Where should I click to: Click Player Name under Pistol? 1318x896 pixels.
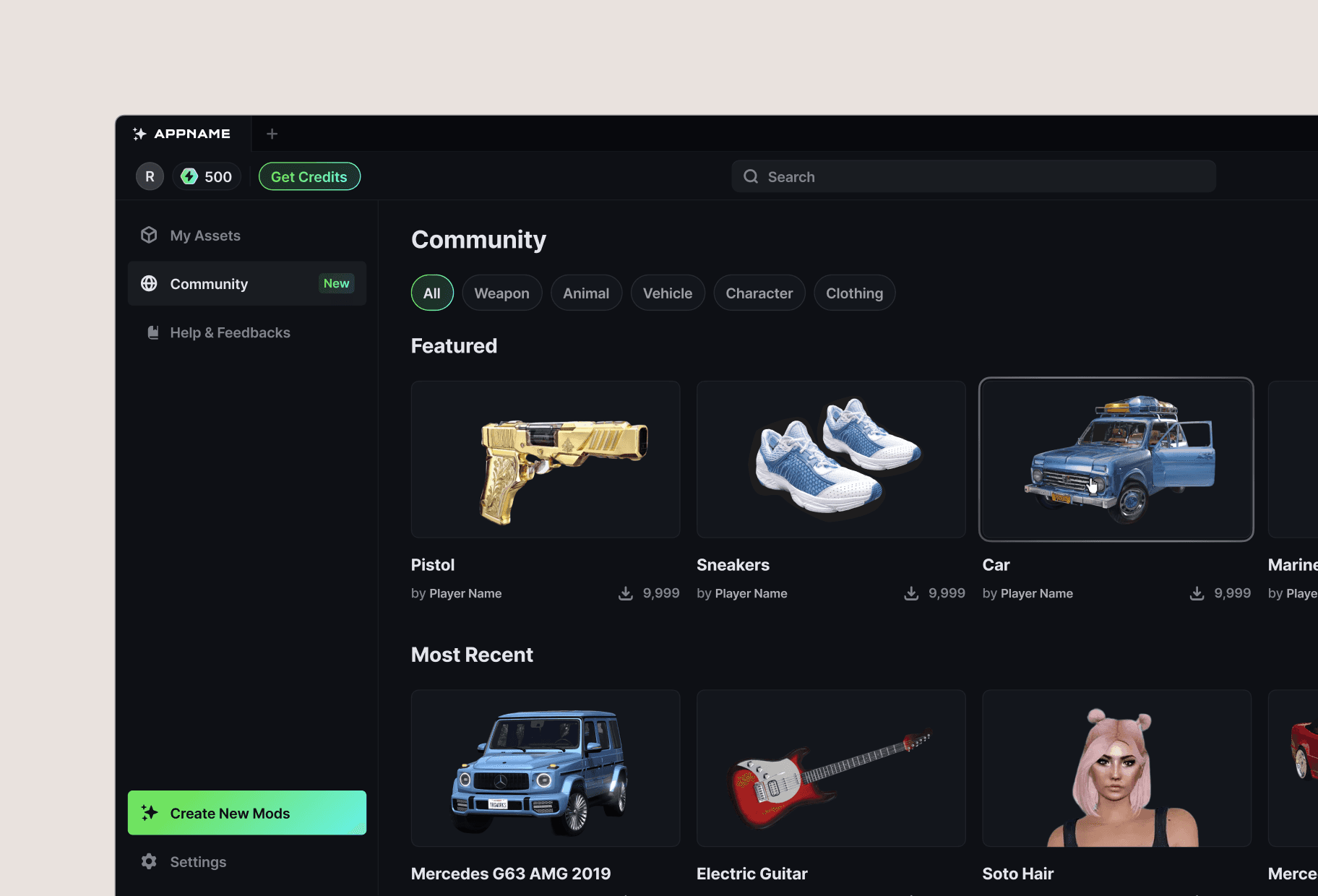pos(465,593)
